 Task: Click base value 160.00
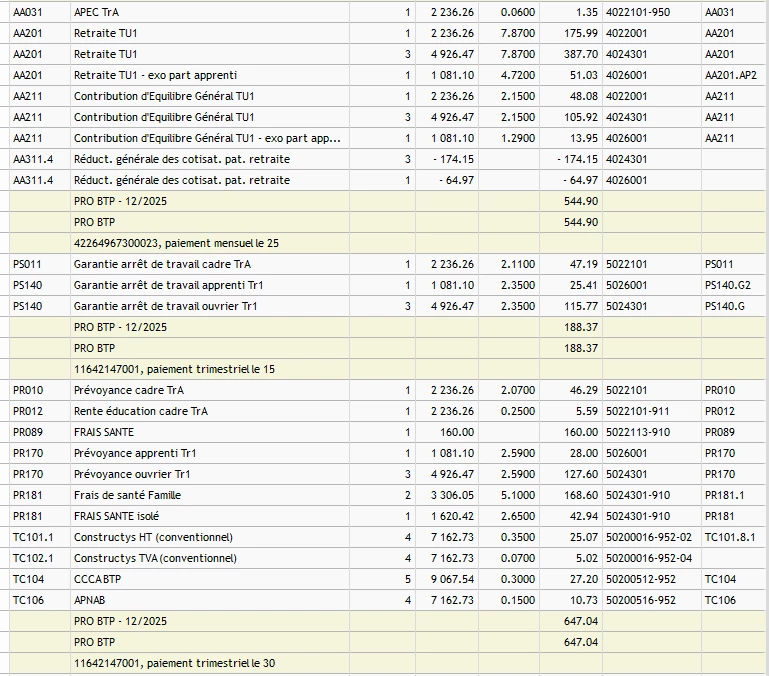pos(457,433)
